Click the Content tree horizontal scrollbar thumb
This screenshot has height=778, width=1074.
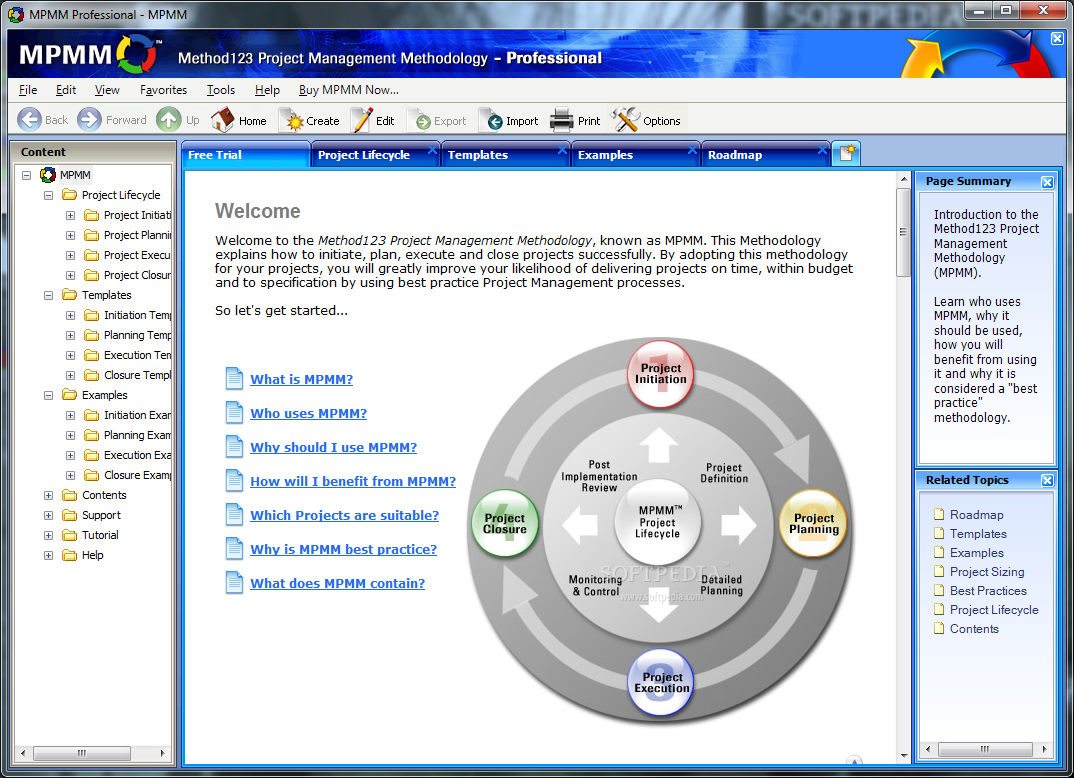[x=82, y=753]
